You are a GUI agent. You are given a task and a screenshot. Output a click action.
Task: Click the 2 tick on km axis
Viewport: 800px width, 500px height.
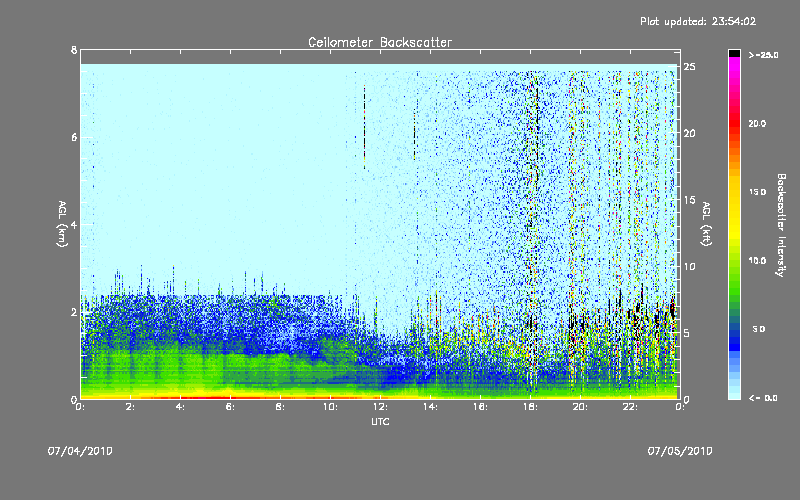pyautogui.click(x=74, y=312)
